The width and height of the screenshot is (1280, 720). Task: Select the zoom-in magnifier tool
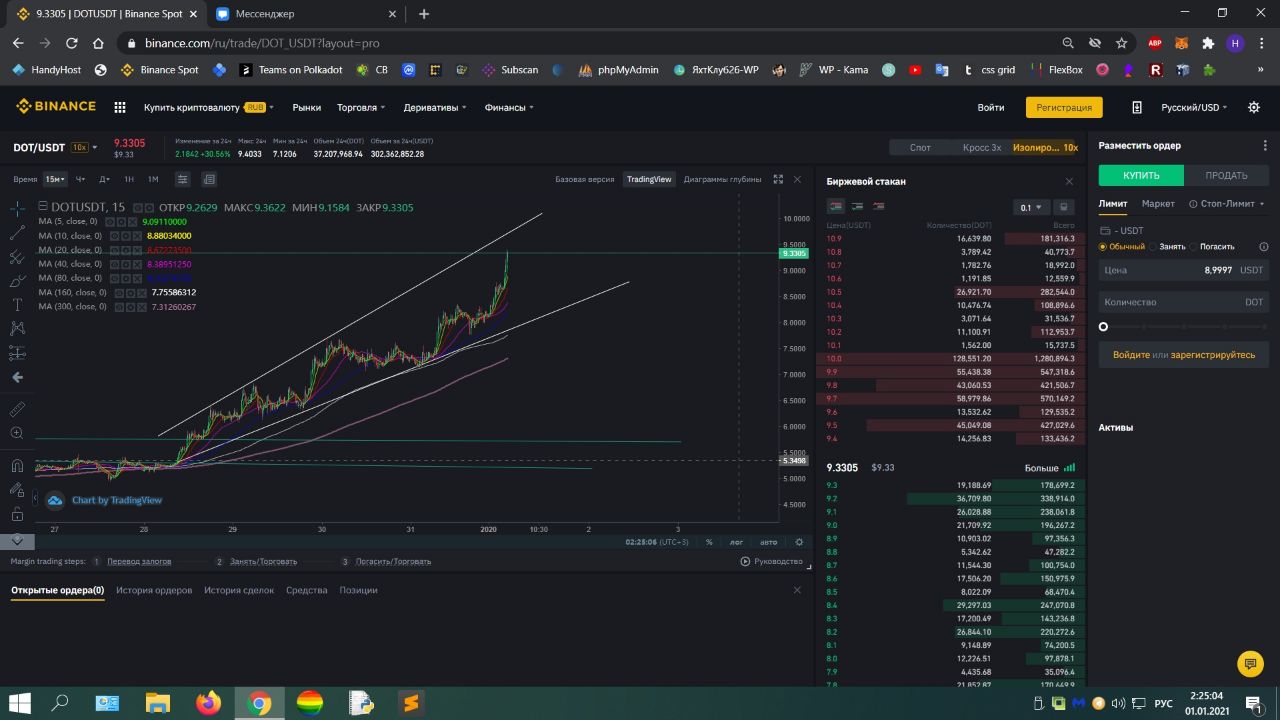(17, 433)
